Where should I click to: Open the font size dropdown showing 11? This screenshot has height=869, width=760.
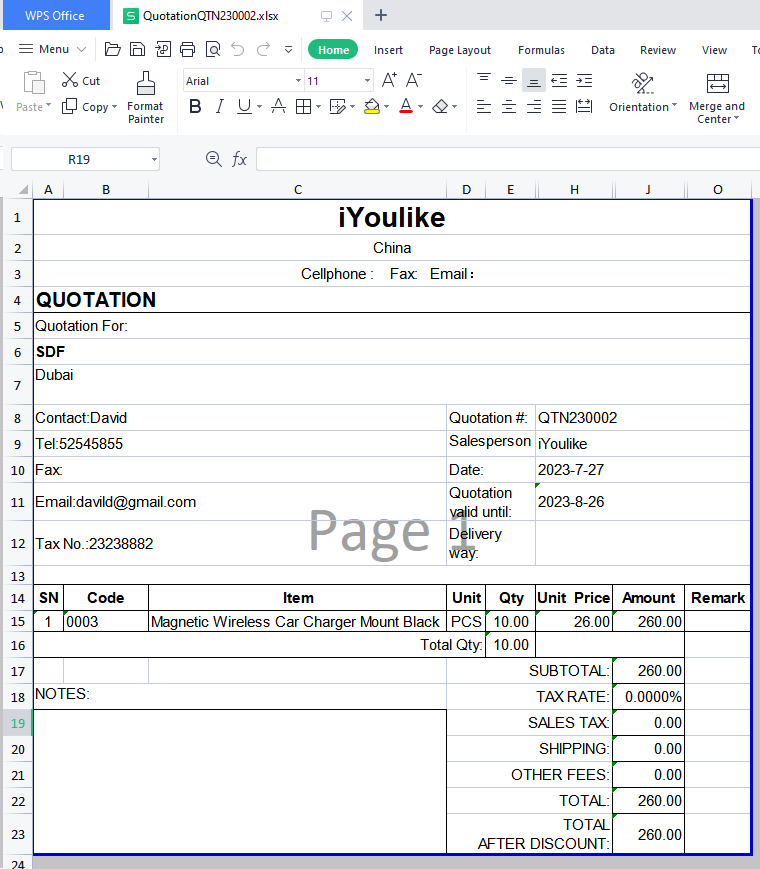(x=367, y=81)
